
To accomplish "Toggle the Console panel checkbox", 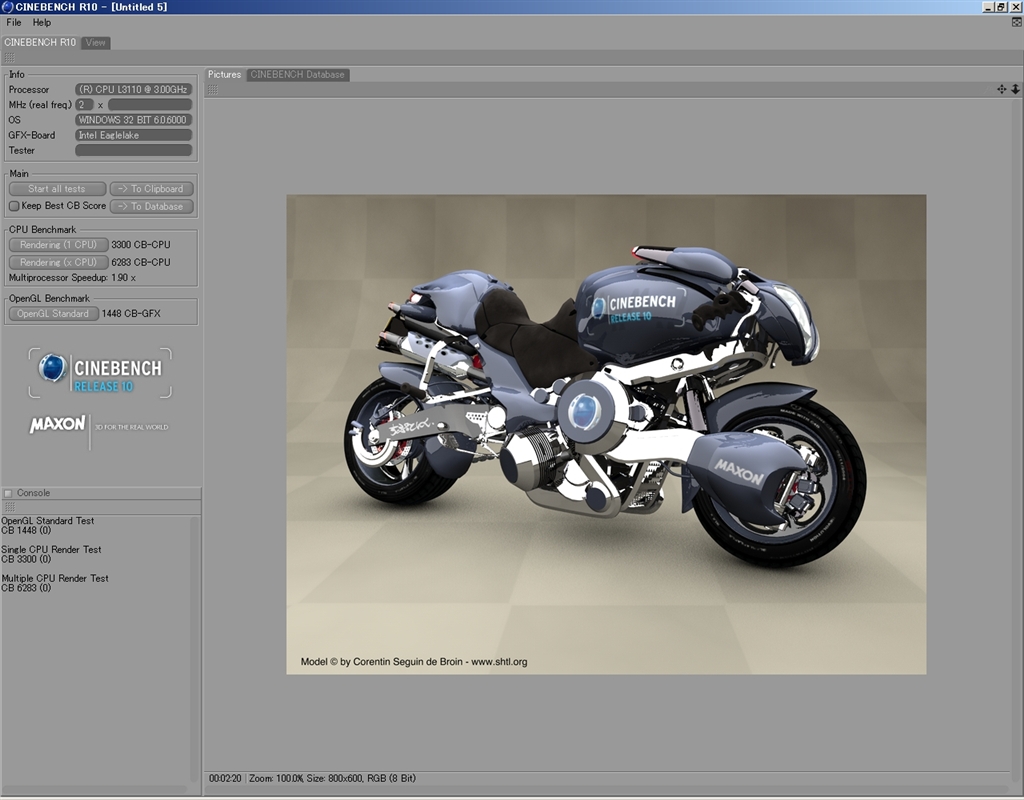I will [x=8, y=493].
